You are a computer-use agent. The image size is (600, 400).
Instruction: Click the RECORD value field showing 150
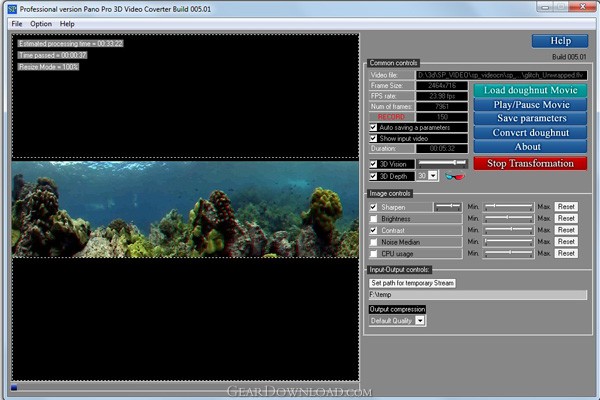click(442, 117)
